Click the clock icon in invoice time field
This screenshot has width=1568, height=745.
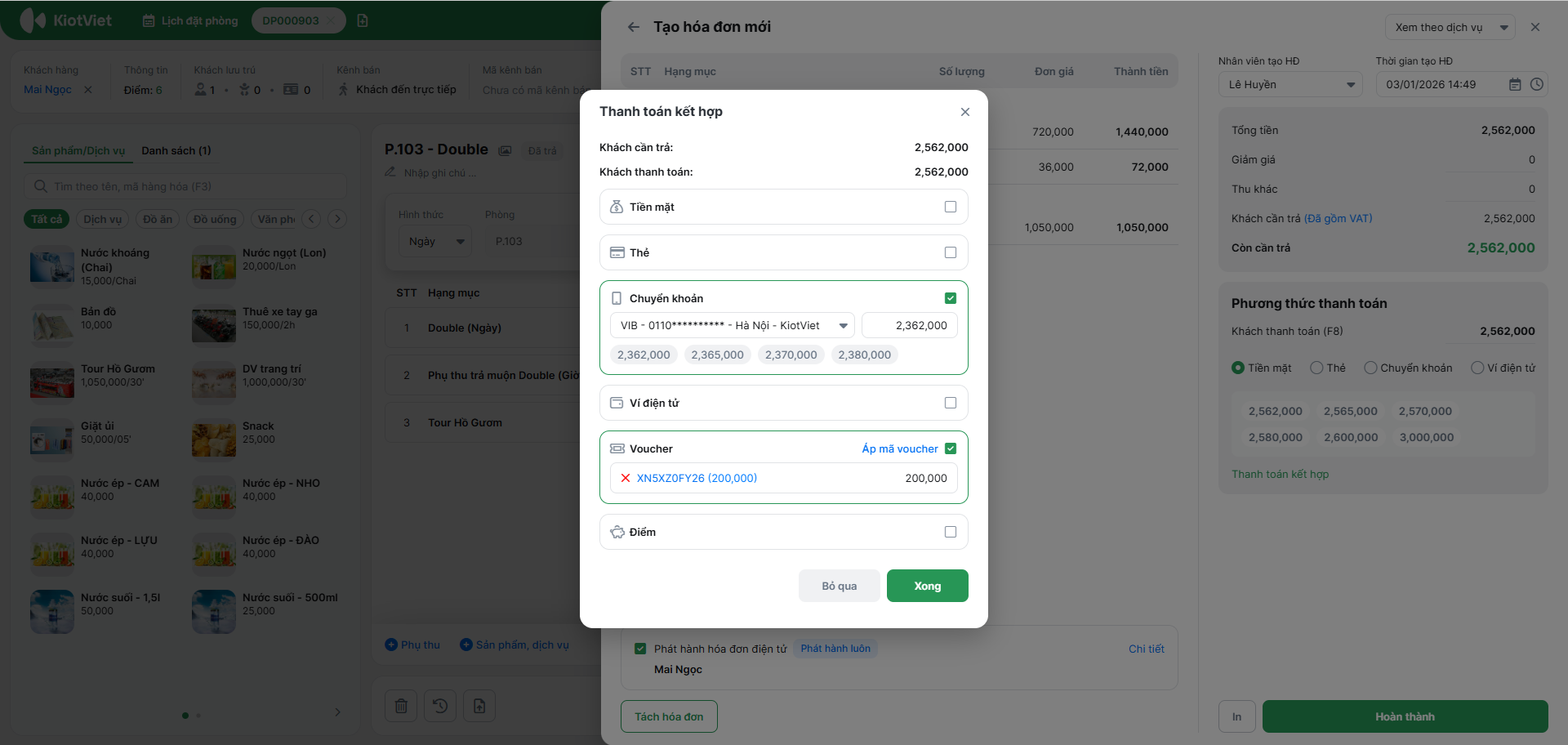point(1536,84)
